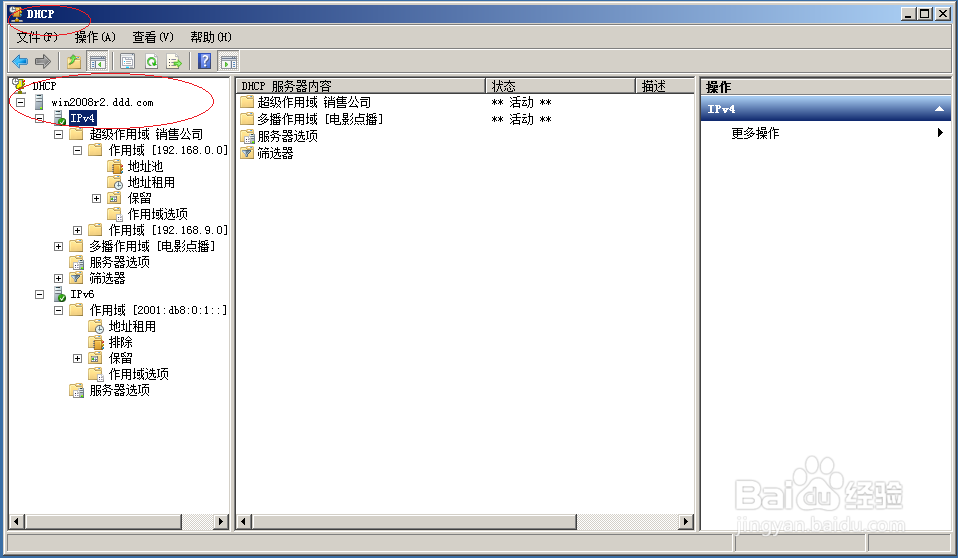The width and height of the screenshot is (958, 558).
Task: Click tree pane scroll right arrow
Action: pyautogui.click(x=221, y=521)
